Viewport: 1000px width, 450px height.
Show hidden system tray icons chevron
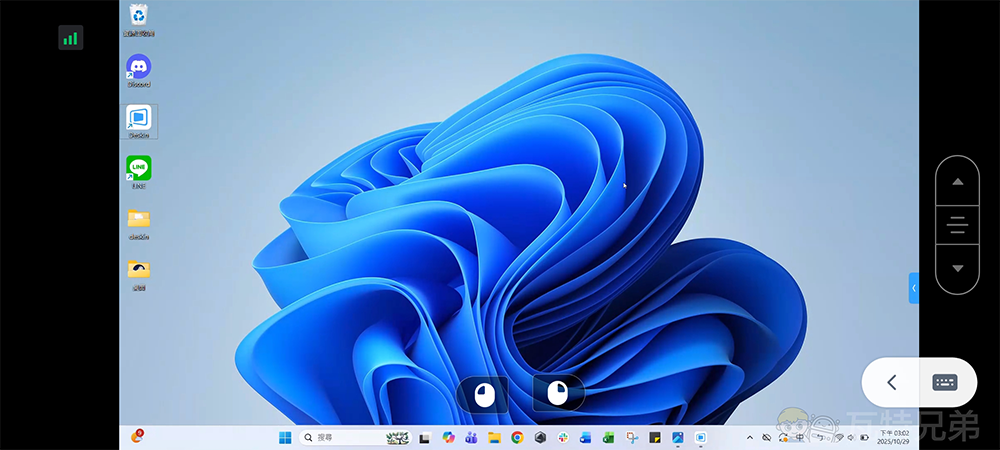[x=750, y=438]
